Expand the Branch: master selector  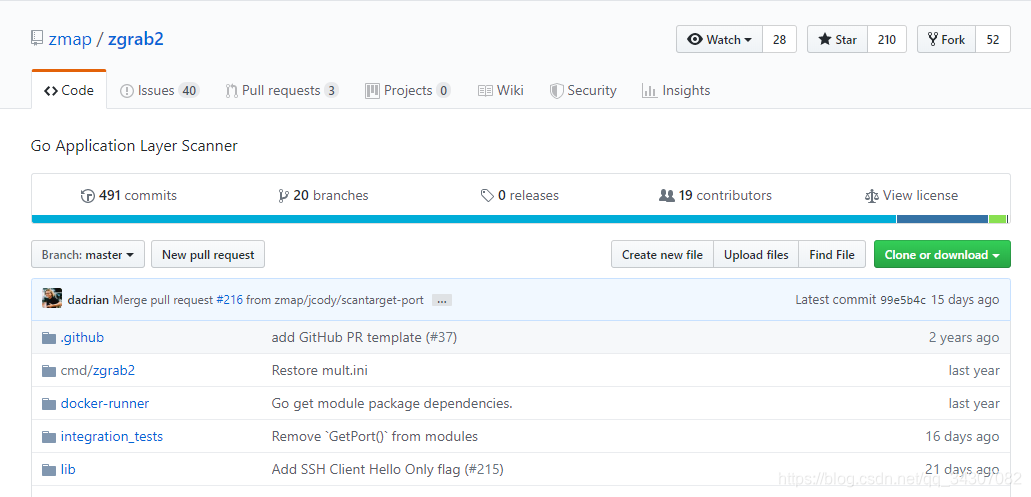coord(88,255)
